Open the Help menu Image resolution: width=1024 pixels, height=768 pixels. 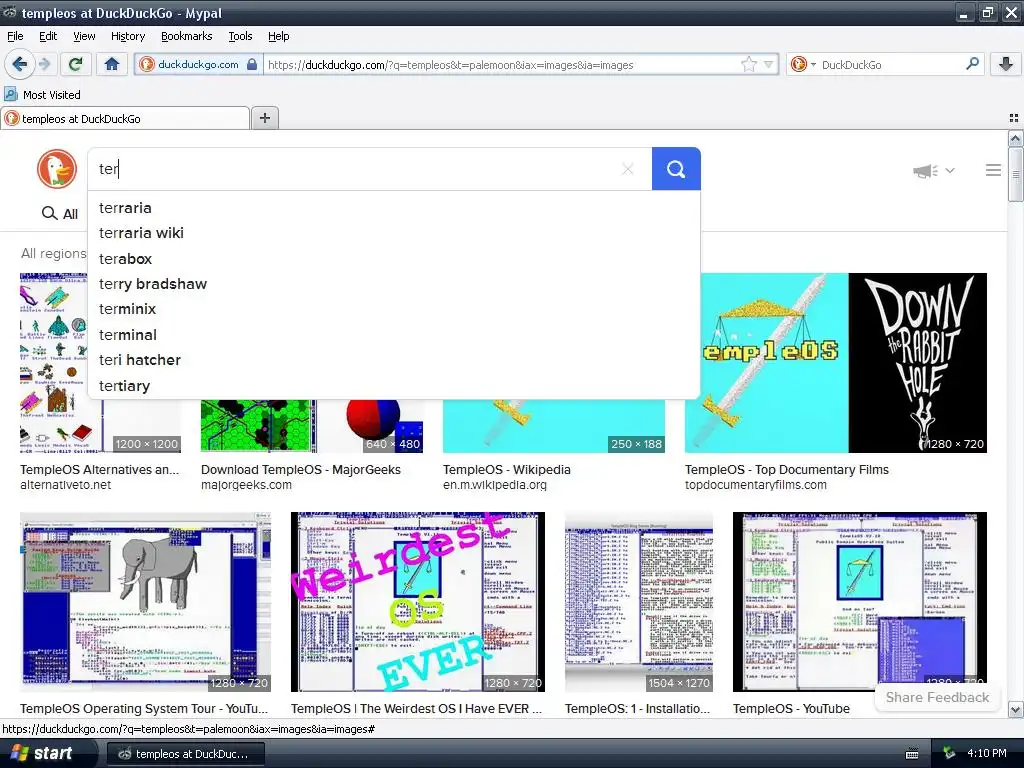tap(278, 36)
